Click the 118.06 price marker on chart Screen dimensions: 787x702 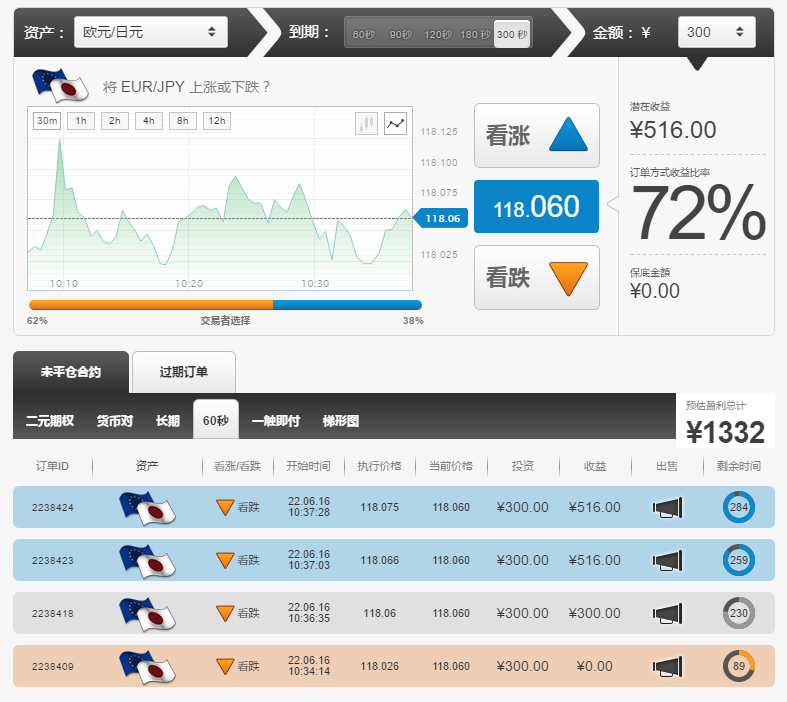(441, 218)
